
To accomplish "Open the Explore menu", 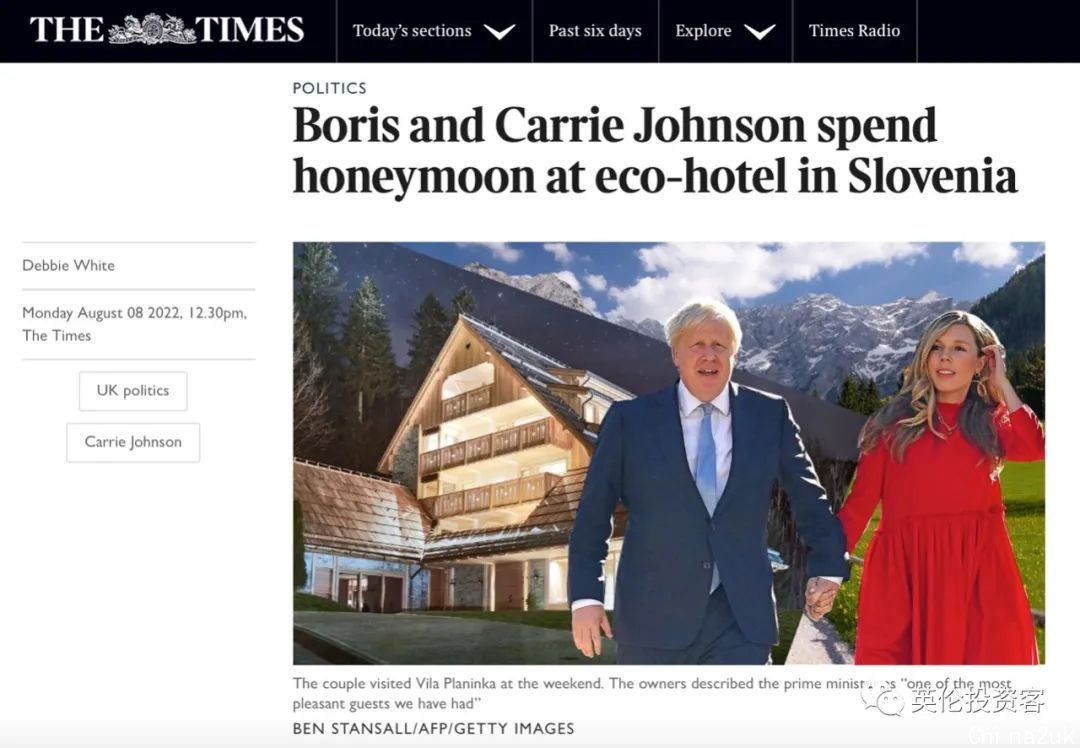I will (x=725, y=31).
